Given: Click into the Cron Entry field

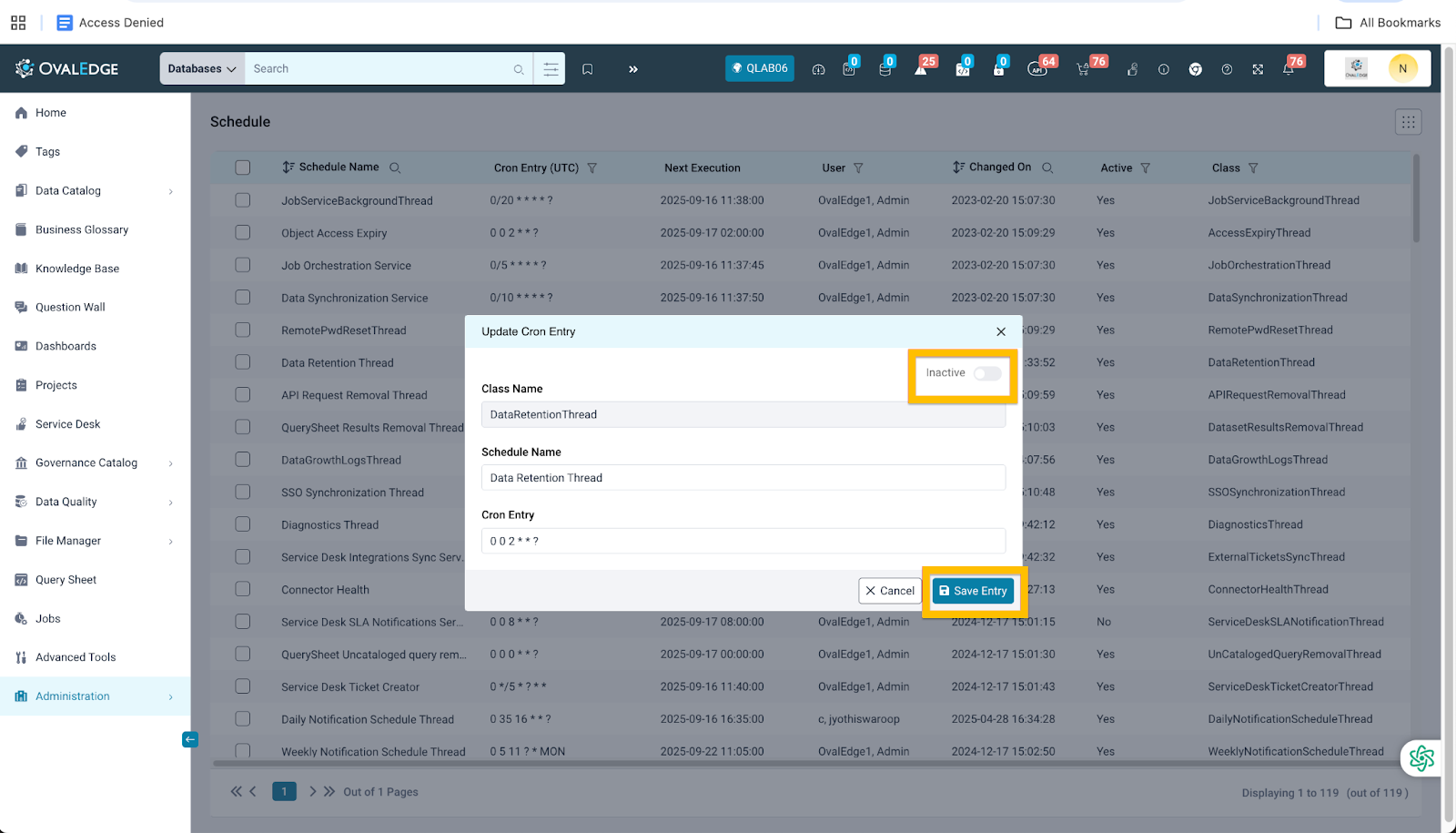Looking at the screenshot, I should coord(743,541).
